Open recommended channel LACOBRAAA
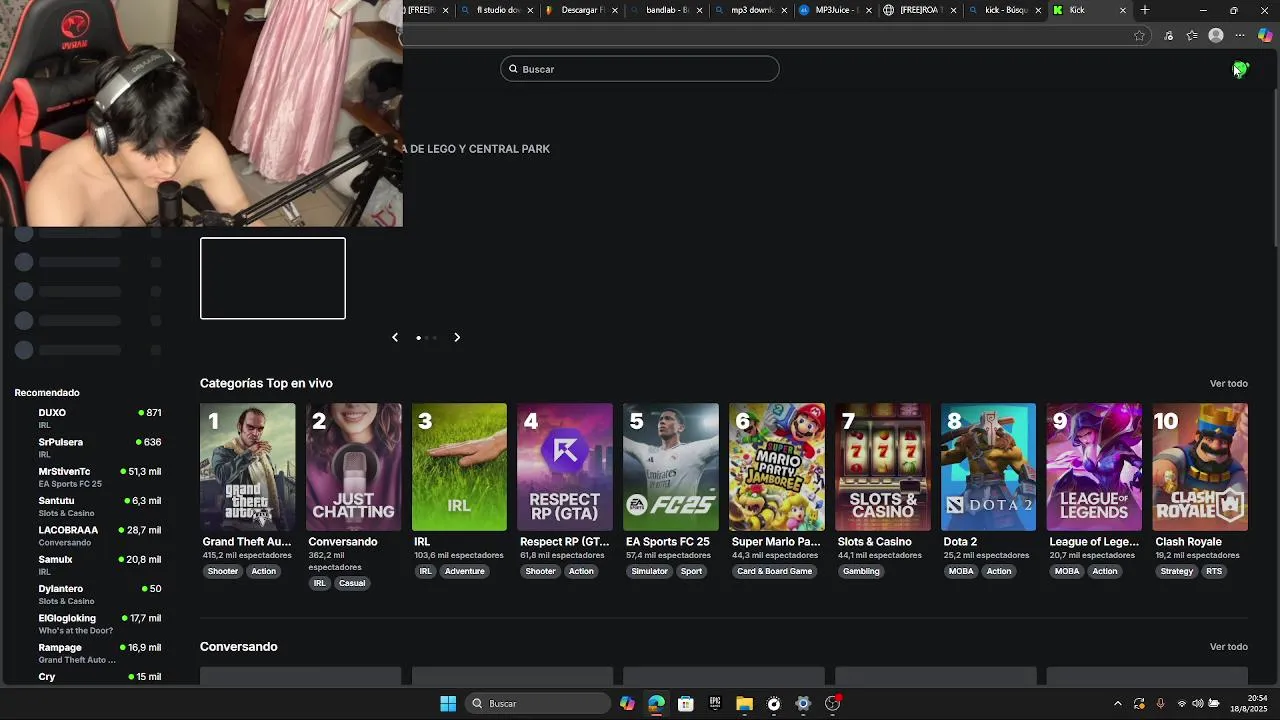This screenshot has height=720, width=1280. 88,536
